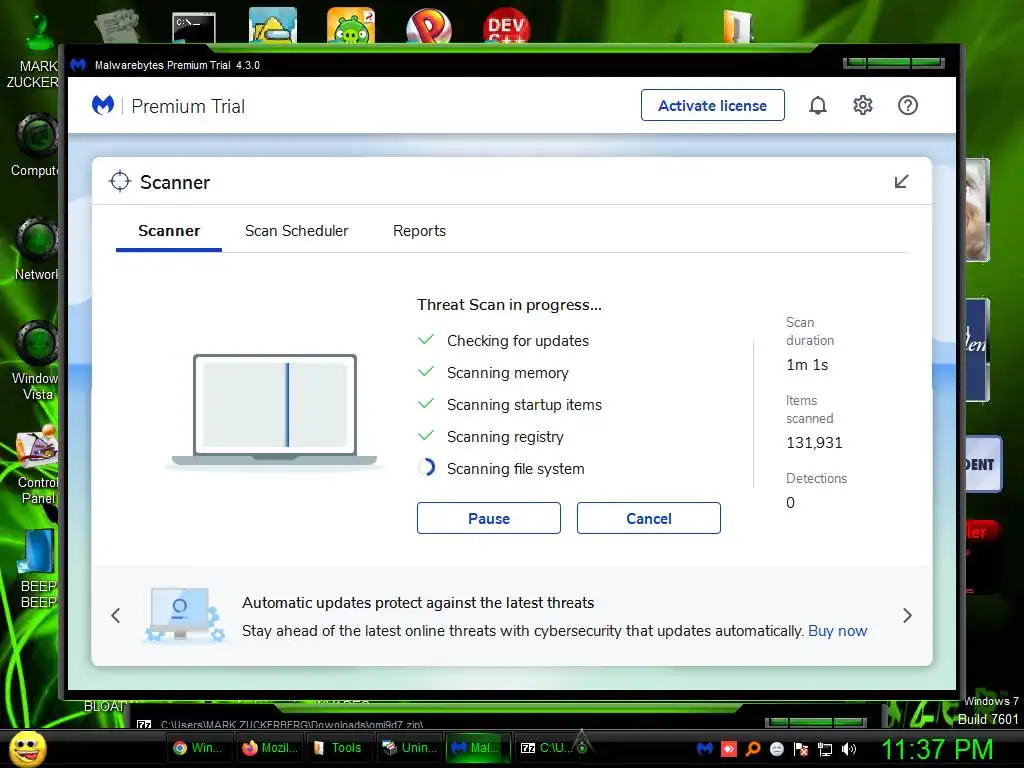
Task: Select the scan duration value 1m 1s
Action: 807,365
